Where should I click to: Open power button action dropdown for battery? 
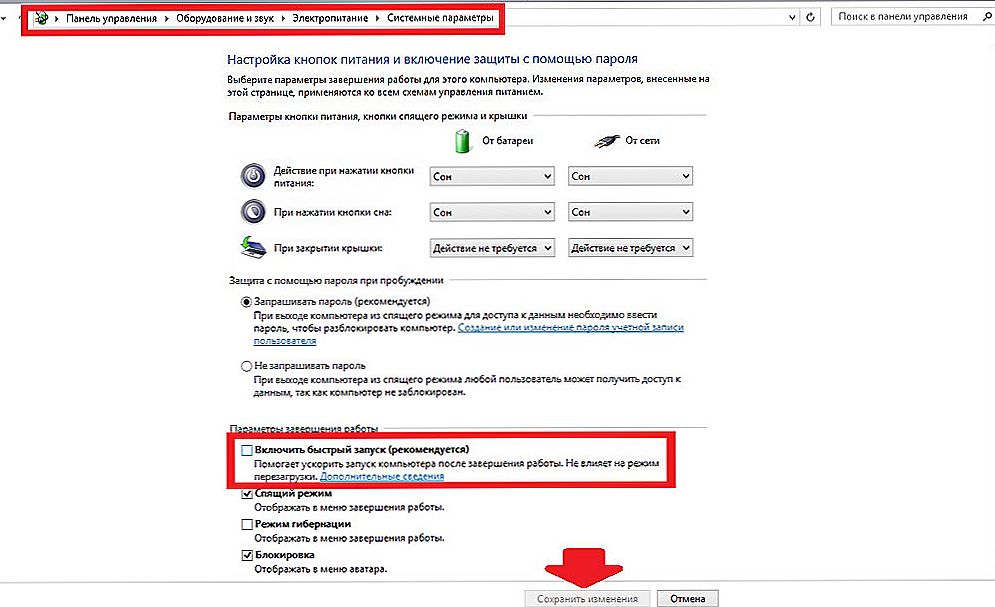pyautogui.click(x=492, y=176)
